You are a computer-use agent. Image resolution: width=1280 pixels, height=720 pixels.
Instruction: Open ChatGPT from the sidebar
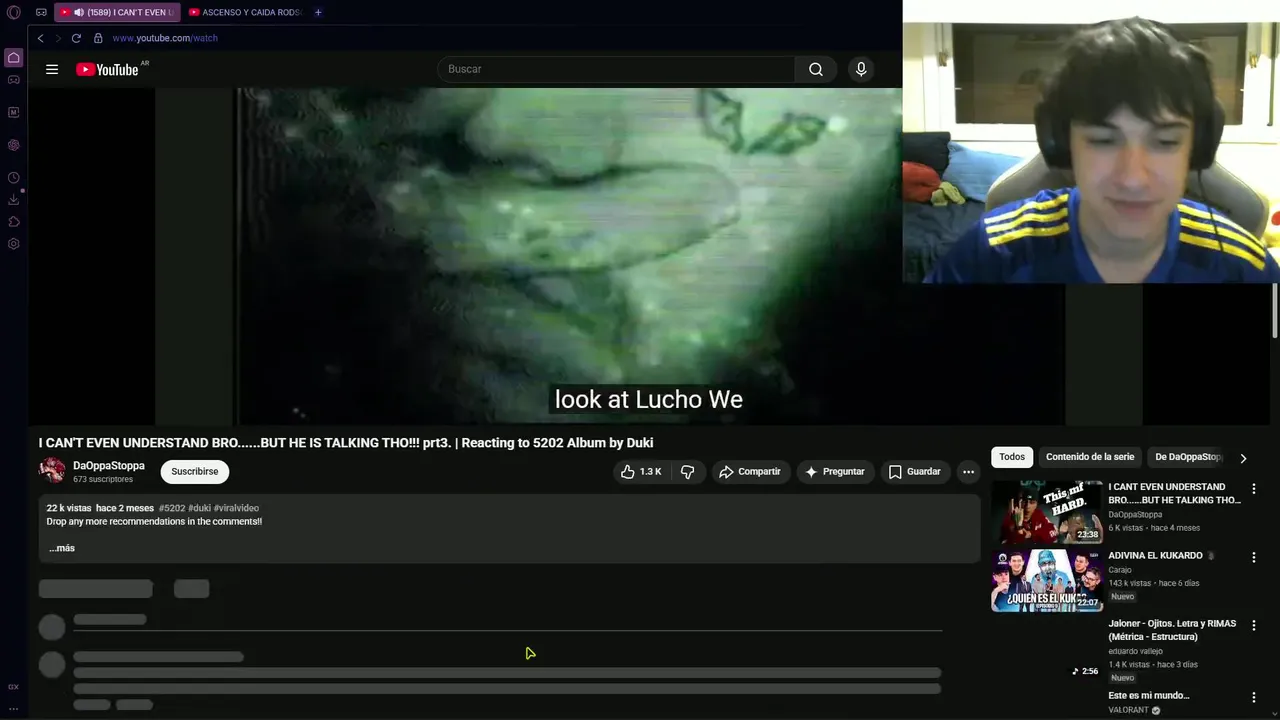[x=13, y=145]
